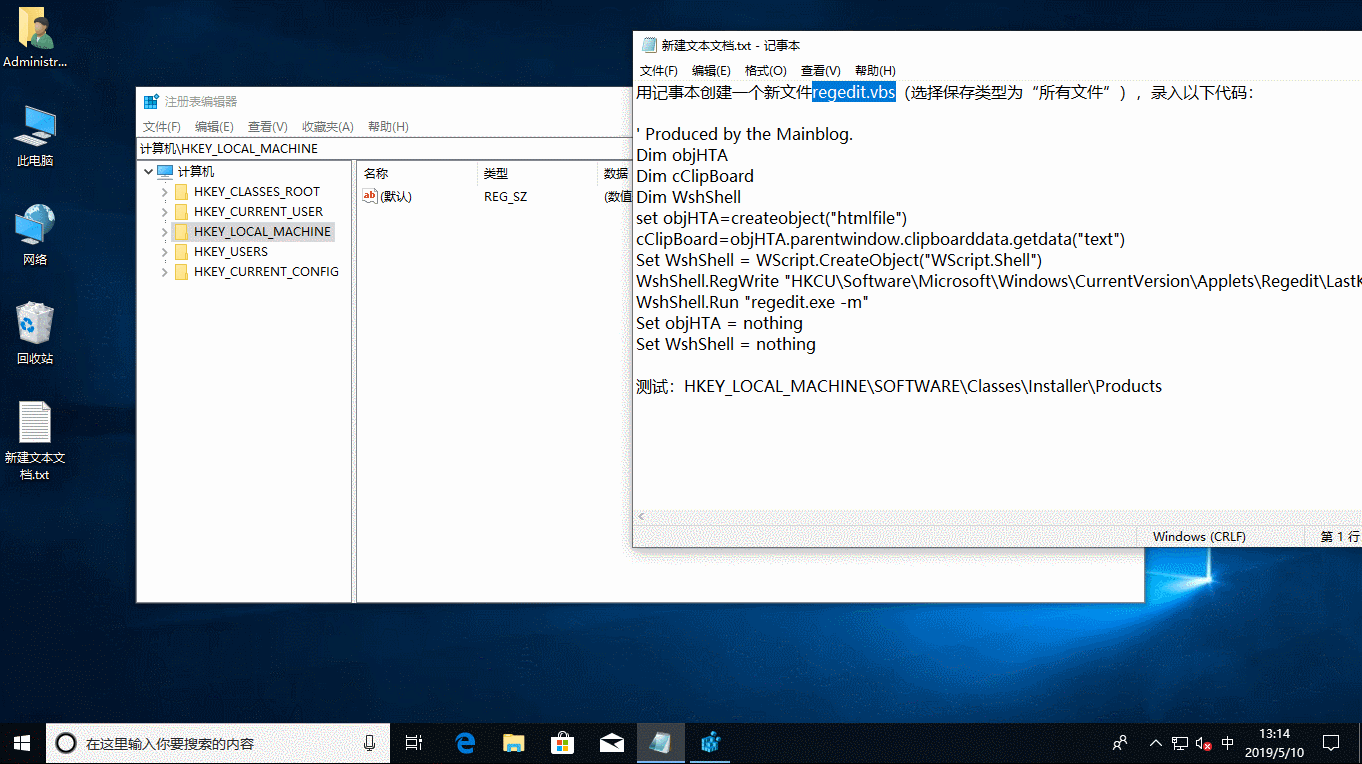Screen dimensions: 1362x764
Task: Open the Windows Start menu
Action: (23, 743)
